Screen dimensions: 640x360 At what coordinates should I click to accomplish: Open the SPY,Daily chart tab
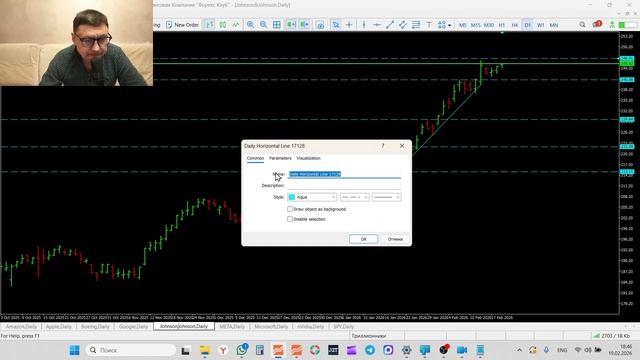344,327
